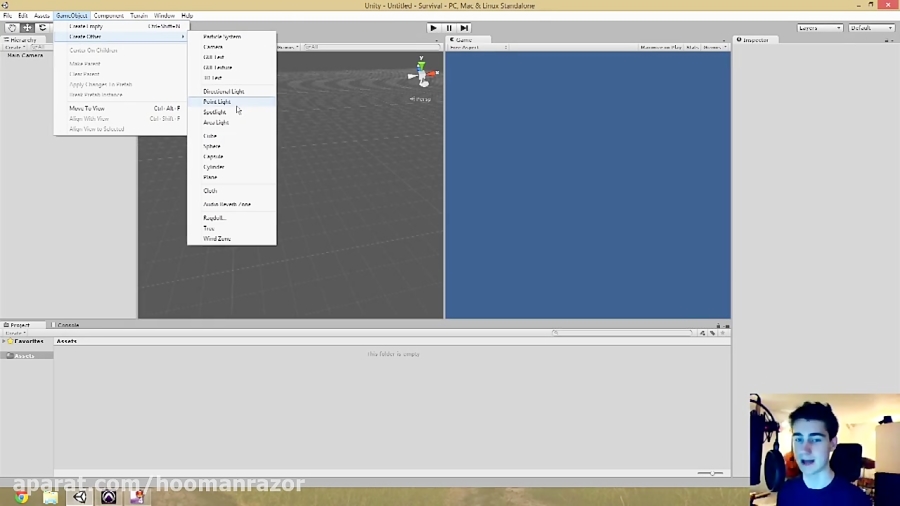Open the Assets menu
This screenshot has width=900, height=506.
pos(41,15)
